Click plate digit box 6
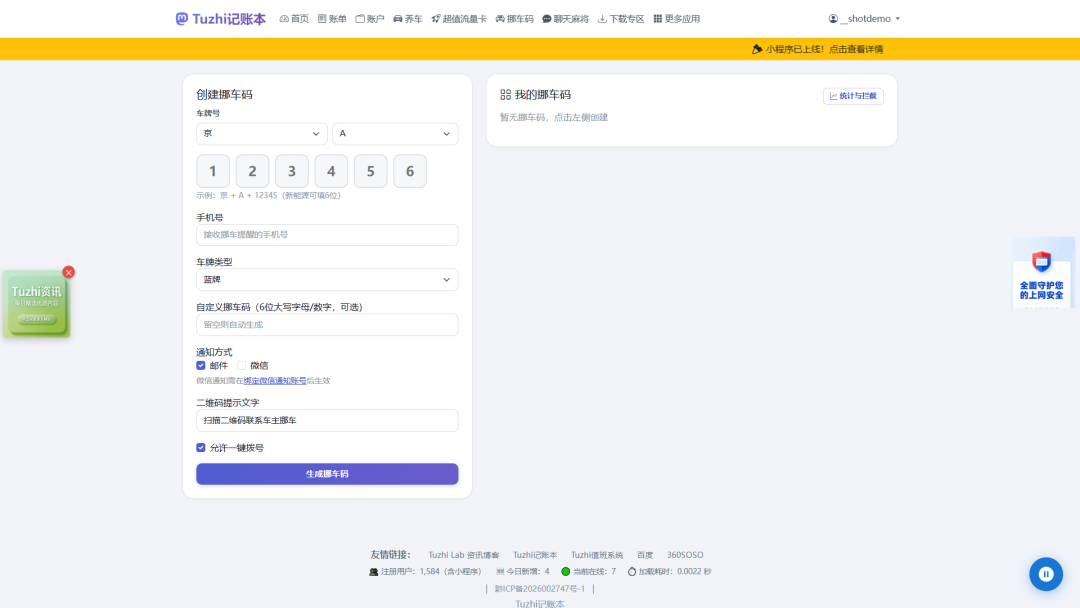The height and width of the screenshot is (608, 1080). (410, 171)
